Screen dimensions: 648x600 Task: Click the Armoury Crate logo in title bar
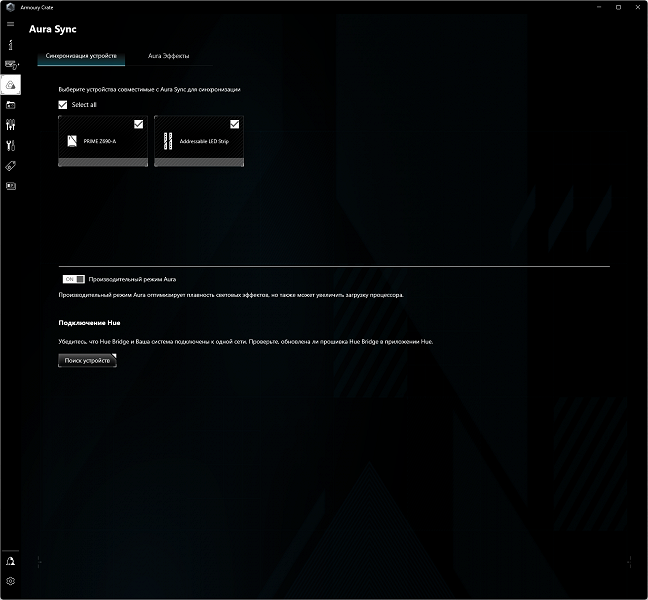11,7
